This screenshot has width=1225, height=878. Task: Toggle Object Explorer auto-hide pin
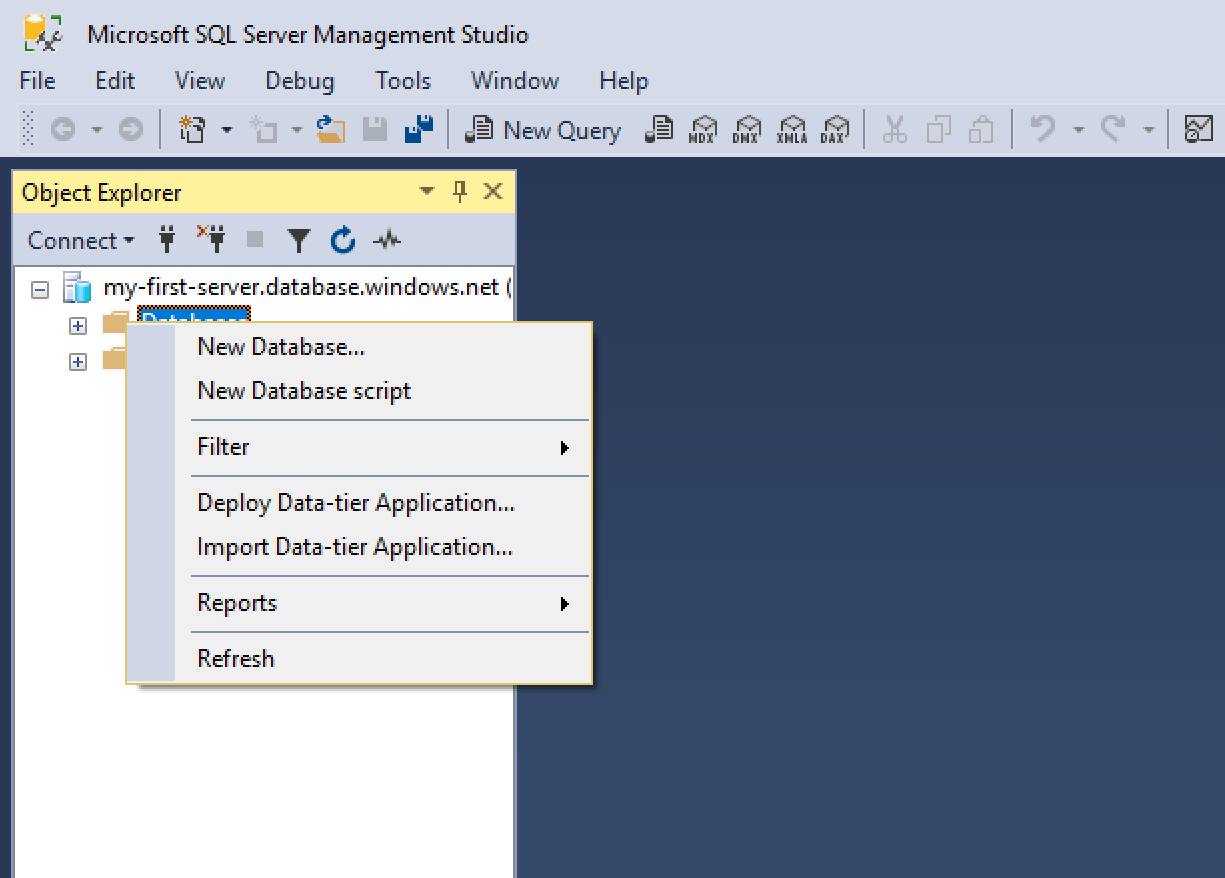[x=460, y=192]
